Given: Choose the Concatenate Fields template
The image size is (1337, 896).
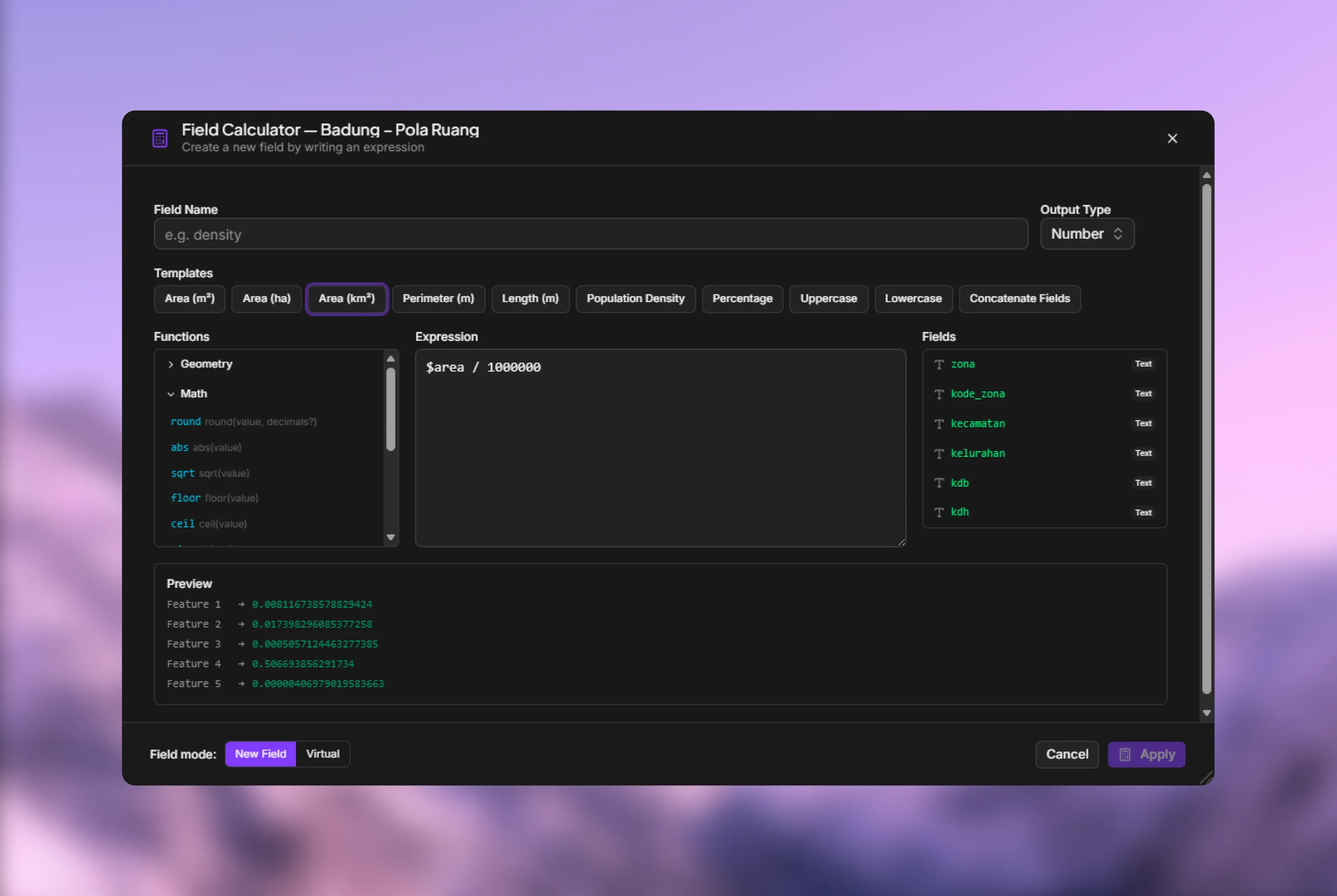Looking at the screenshot, I should click(1020, 299).
